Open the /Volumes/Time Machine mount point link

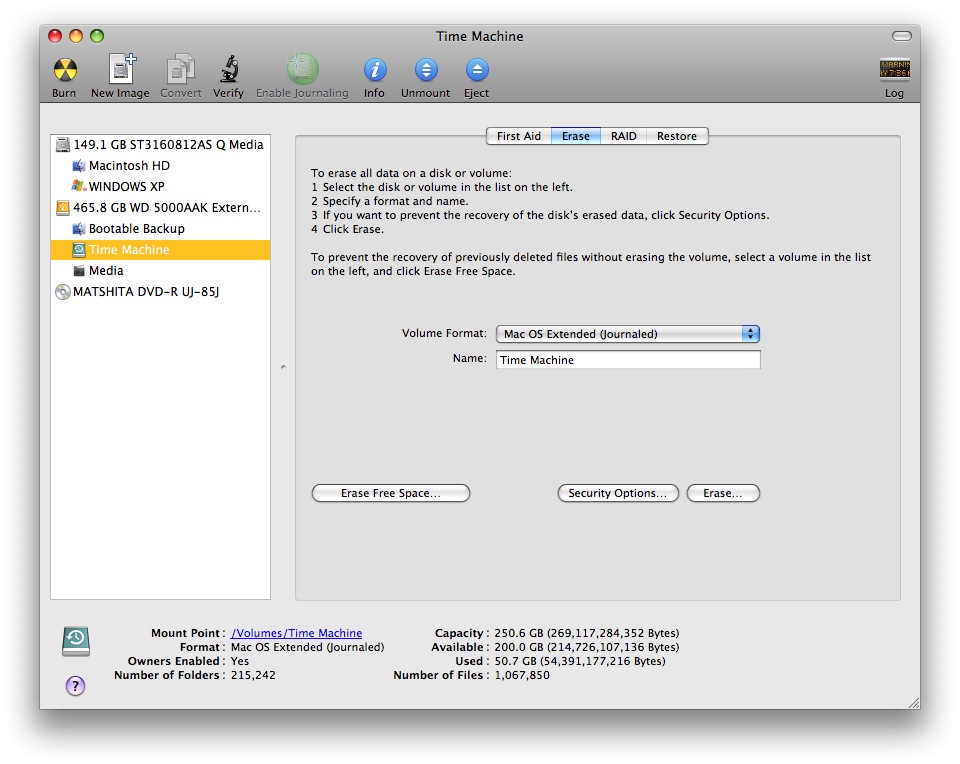pos(296,633)
